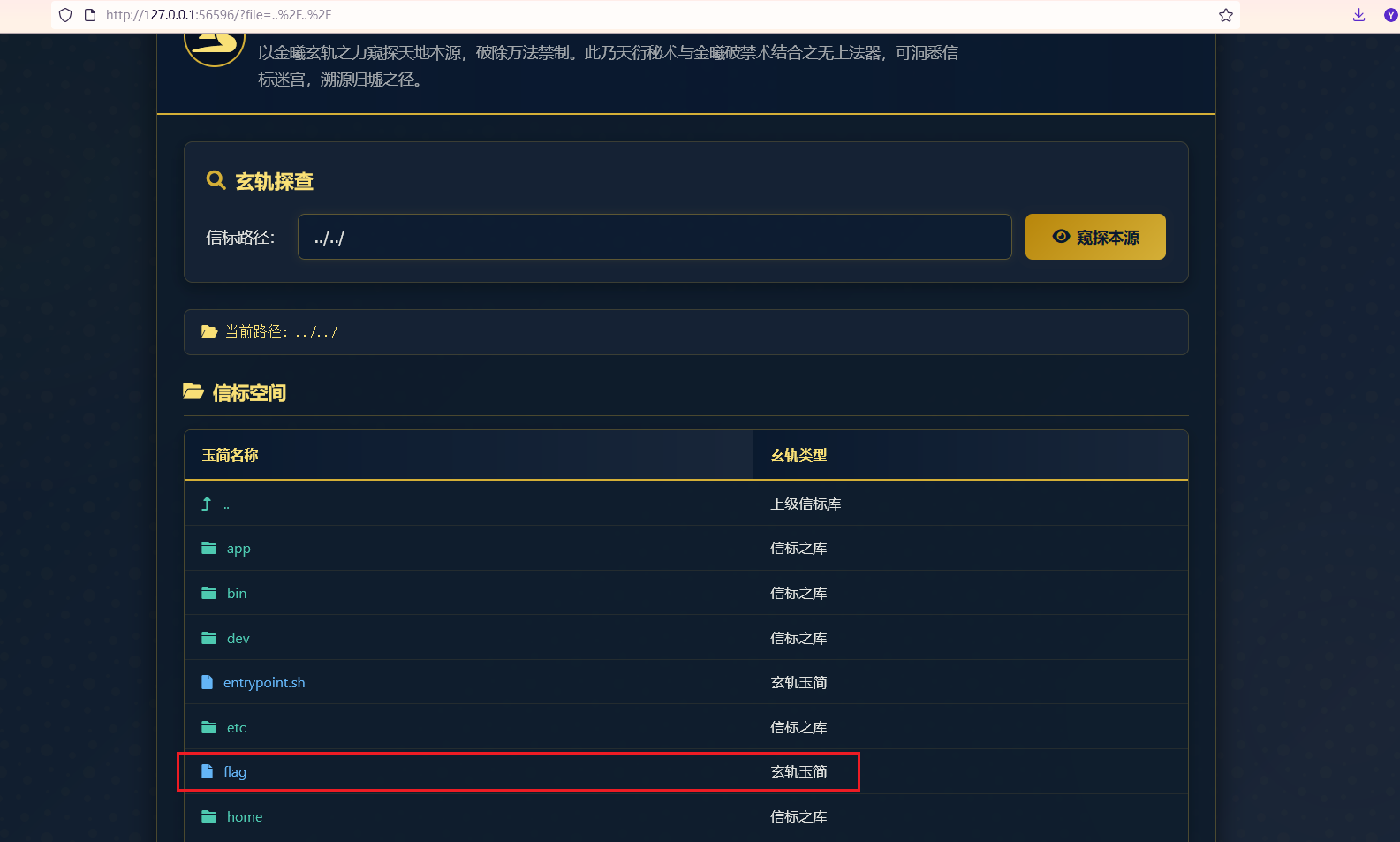Screen dimensions: 1400x842
Task: Open the bin directory link
Action: pos(237,594)
